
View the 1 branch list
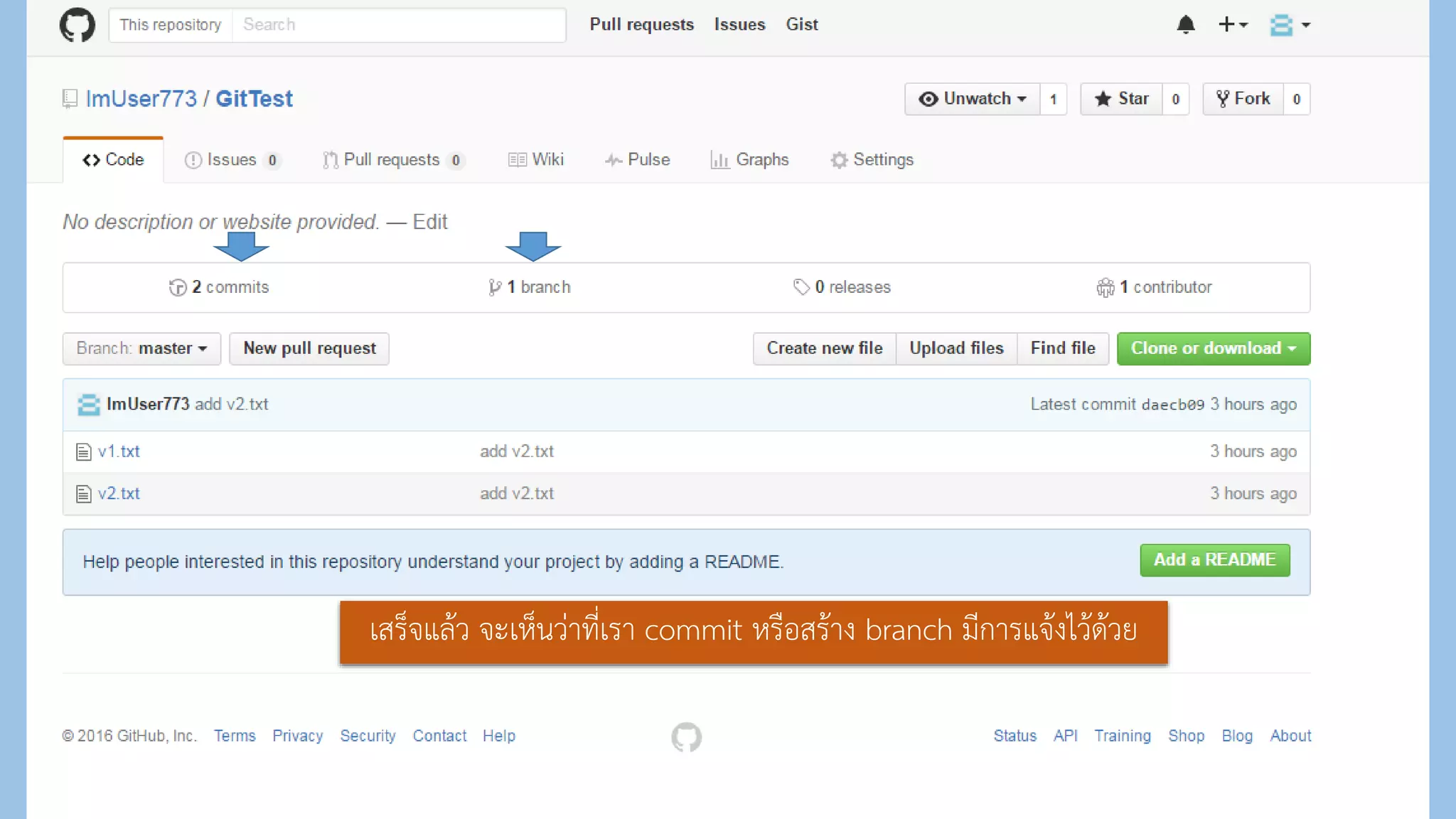530,287
